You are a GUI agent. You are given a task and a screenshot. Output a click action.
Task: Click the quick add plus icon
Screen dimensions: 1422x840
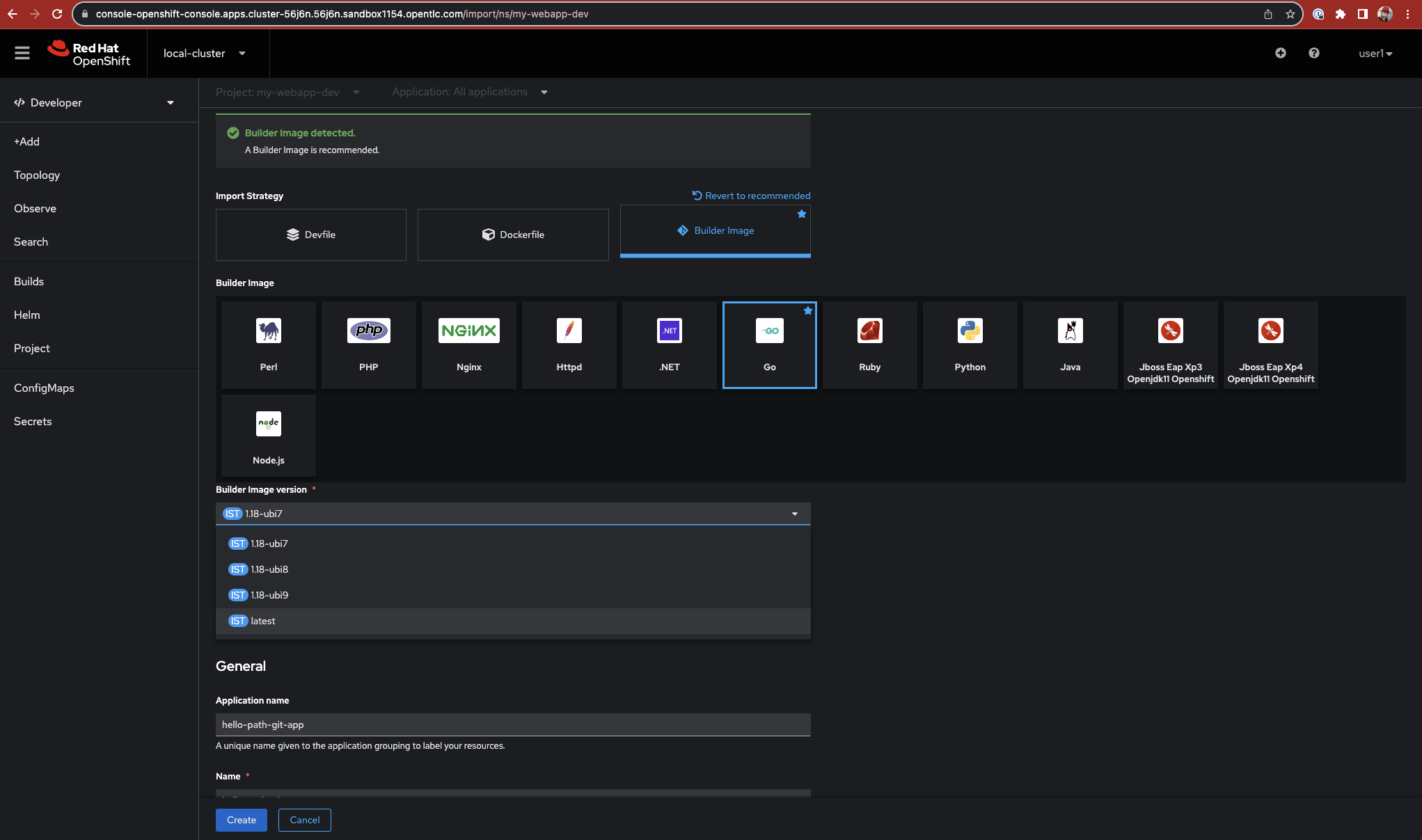1280,54
